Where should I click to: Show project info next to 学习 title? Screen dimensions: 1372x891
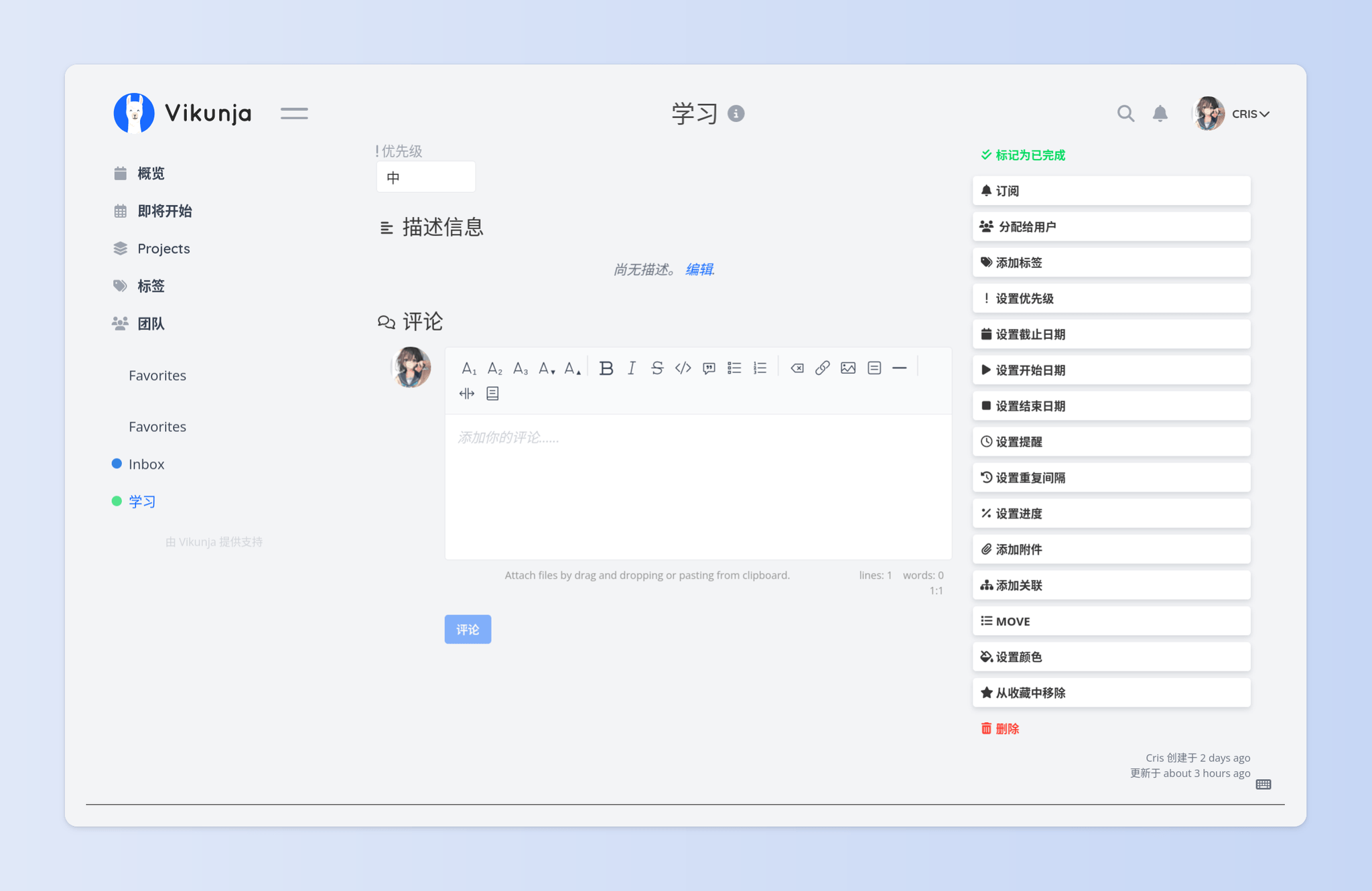tap(736, 114)
